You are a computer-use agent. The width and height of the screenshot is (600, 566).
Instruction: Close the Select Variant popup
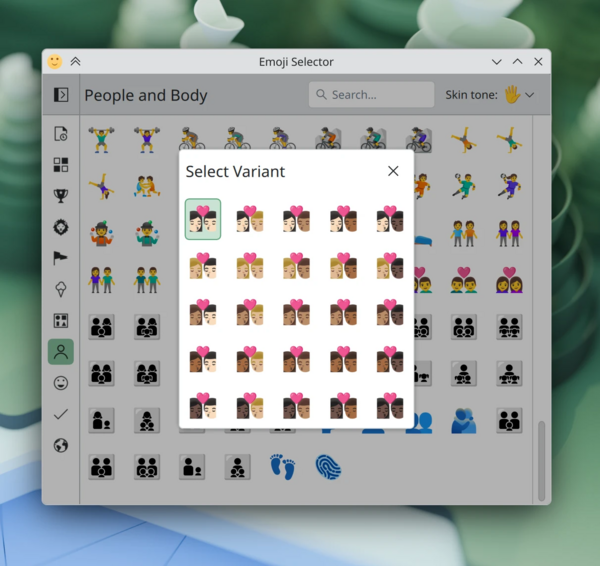pos(393,171)
